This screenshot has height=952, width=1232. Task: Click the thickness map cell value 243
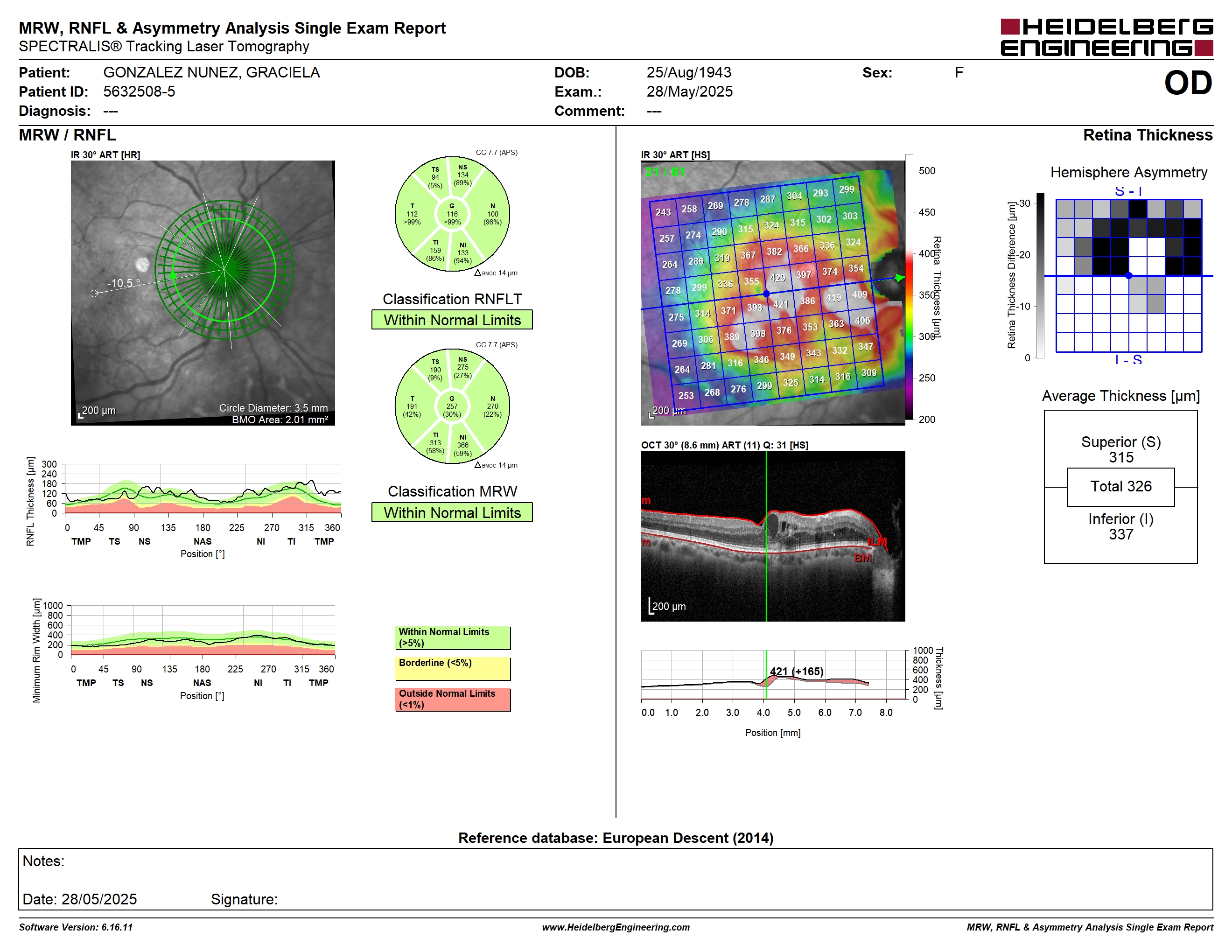coord(663,212)
